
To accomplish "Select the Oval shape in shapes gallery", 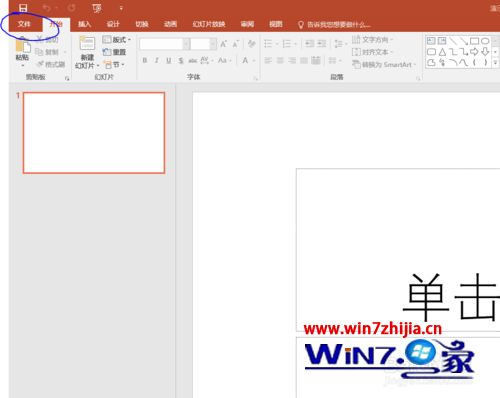I will point(485,41).
